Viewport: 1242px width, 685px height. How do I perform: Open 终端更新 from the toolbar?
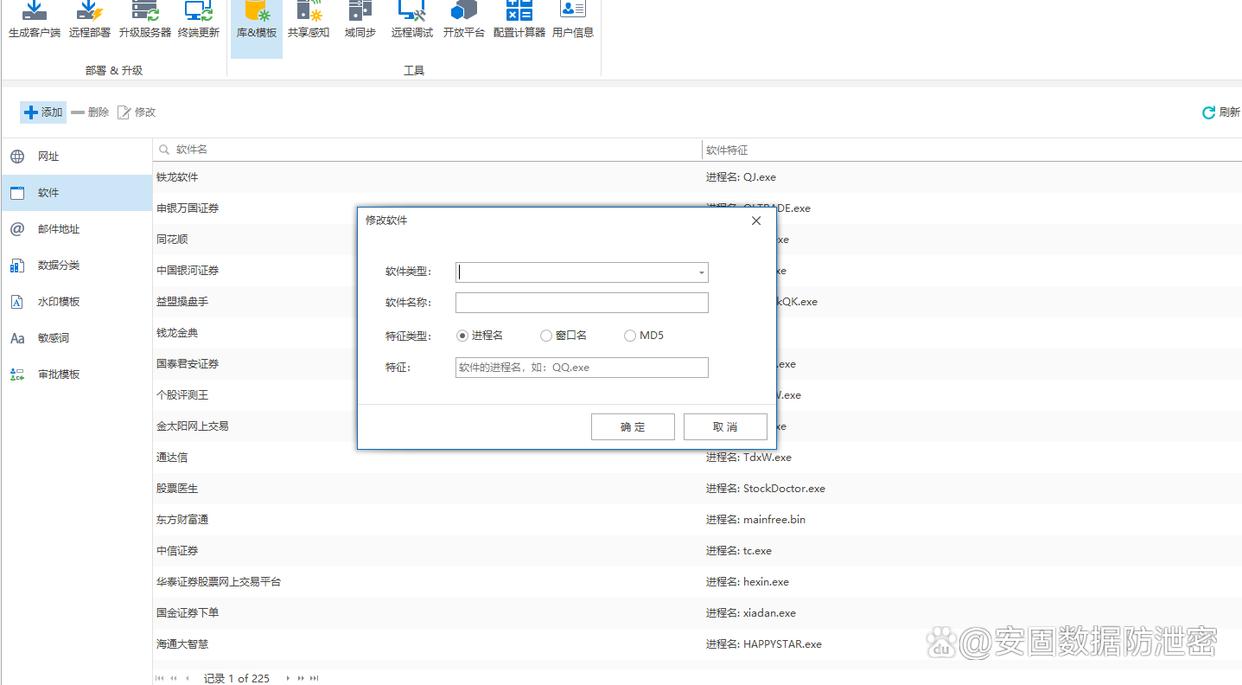pyautogui.click(x=198, y=14)
